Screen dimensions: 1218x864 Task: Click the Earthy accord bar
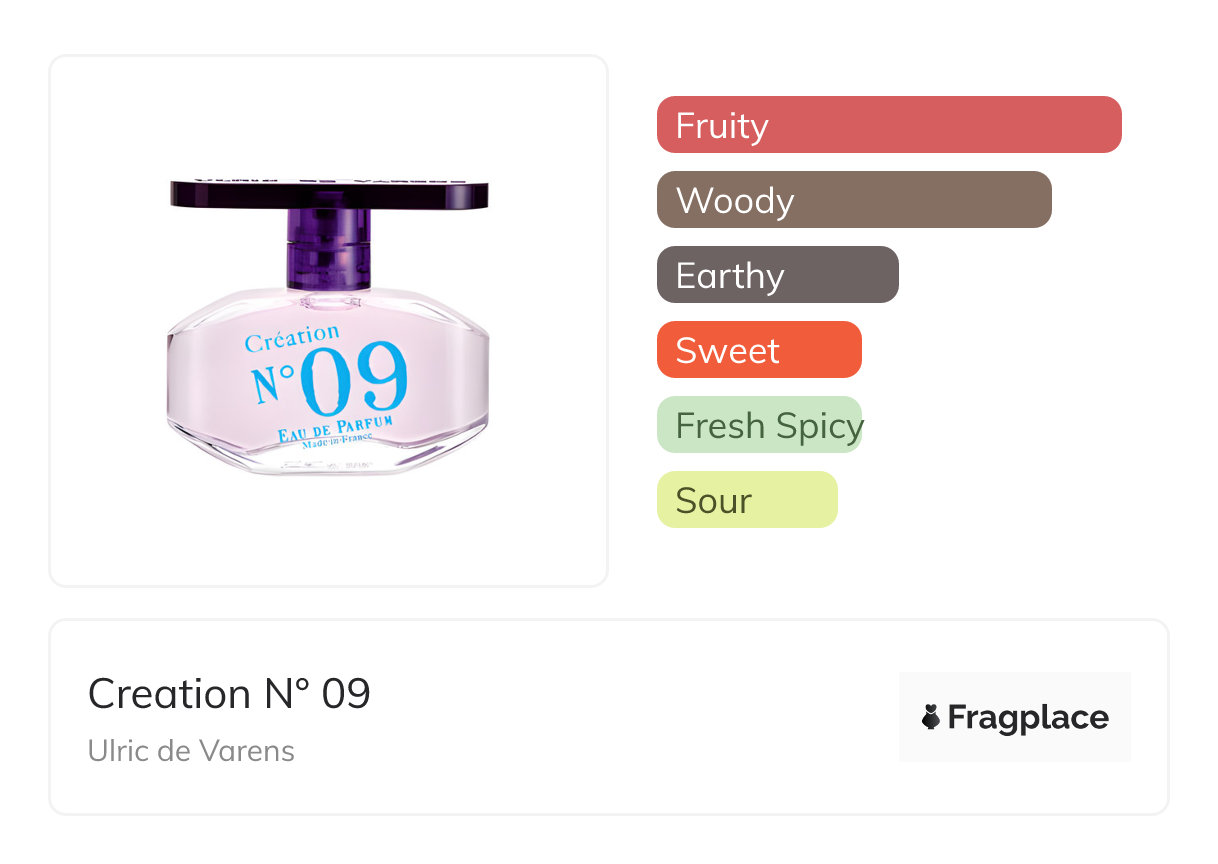(778, 275)
